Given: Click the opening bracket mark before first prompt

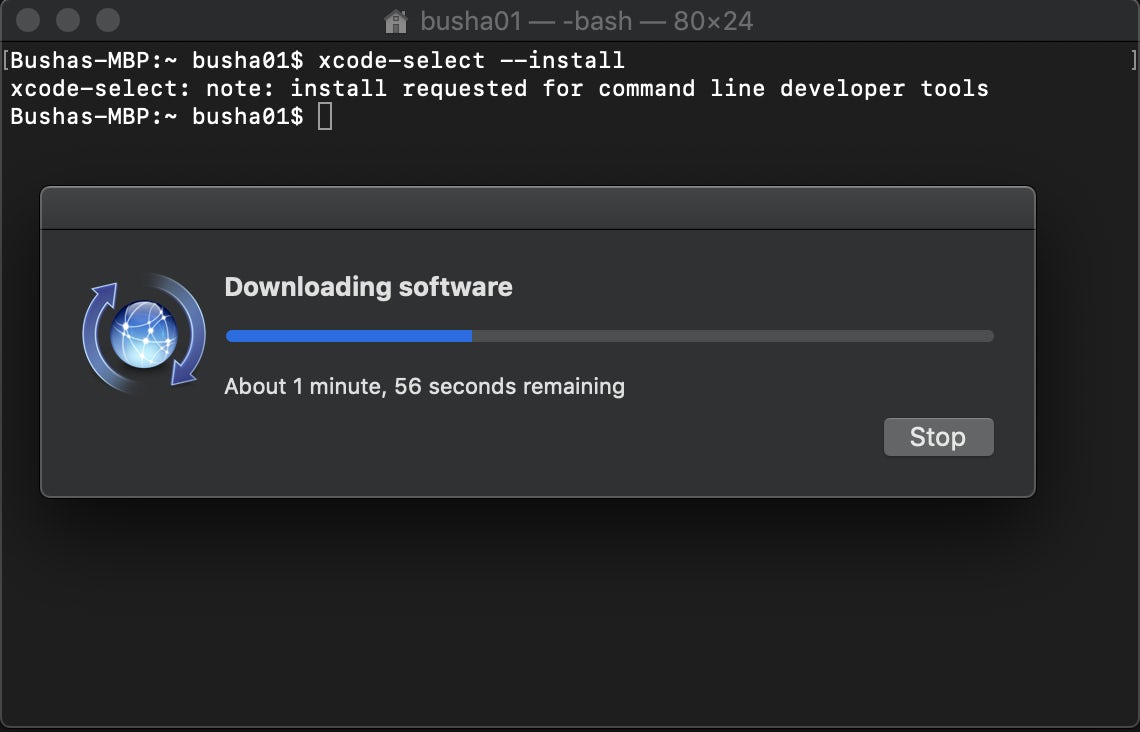Looking at the screenshot, I should click(6, 61).
